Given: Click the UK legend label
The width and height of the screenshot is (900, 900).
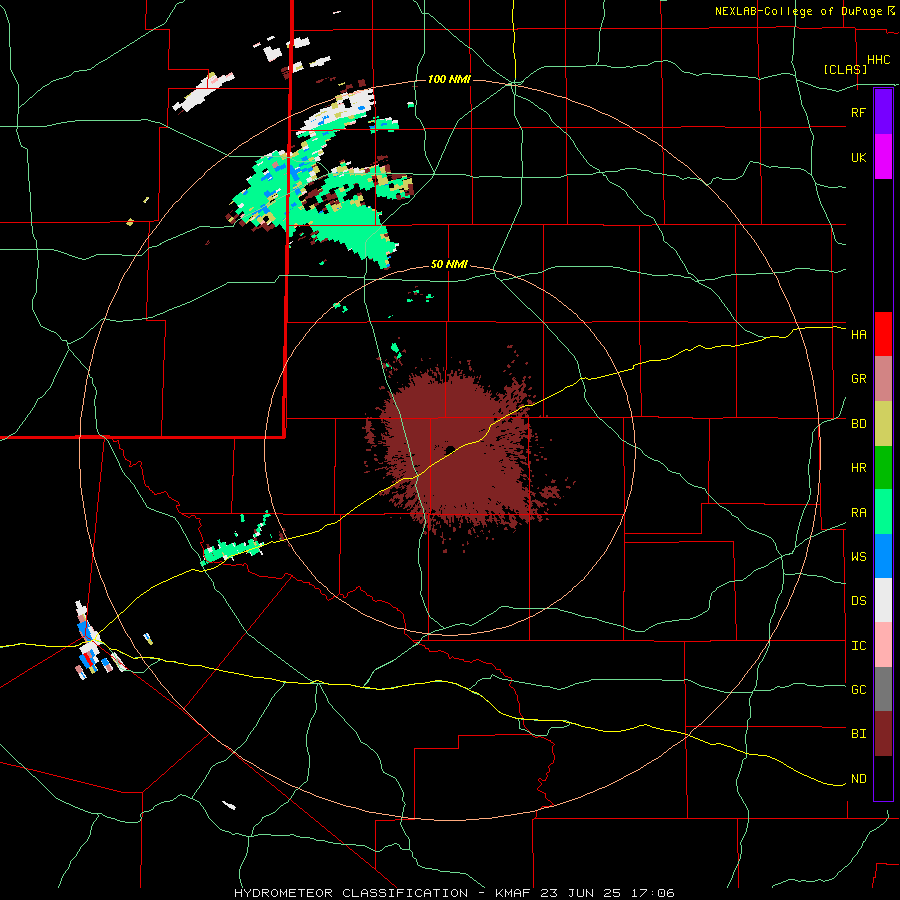Looking at the screenshot, I should 859,157.
